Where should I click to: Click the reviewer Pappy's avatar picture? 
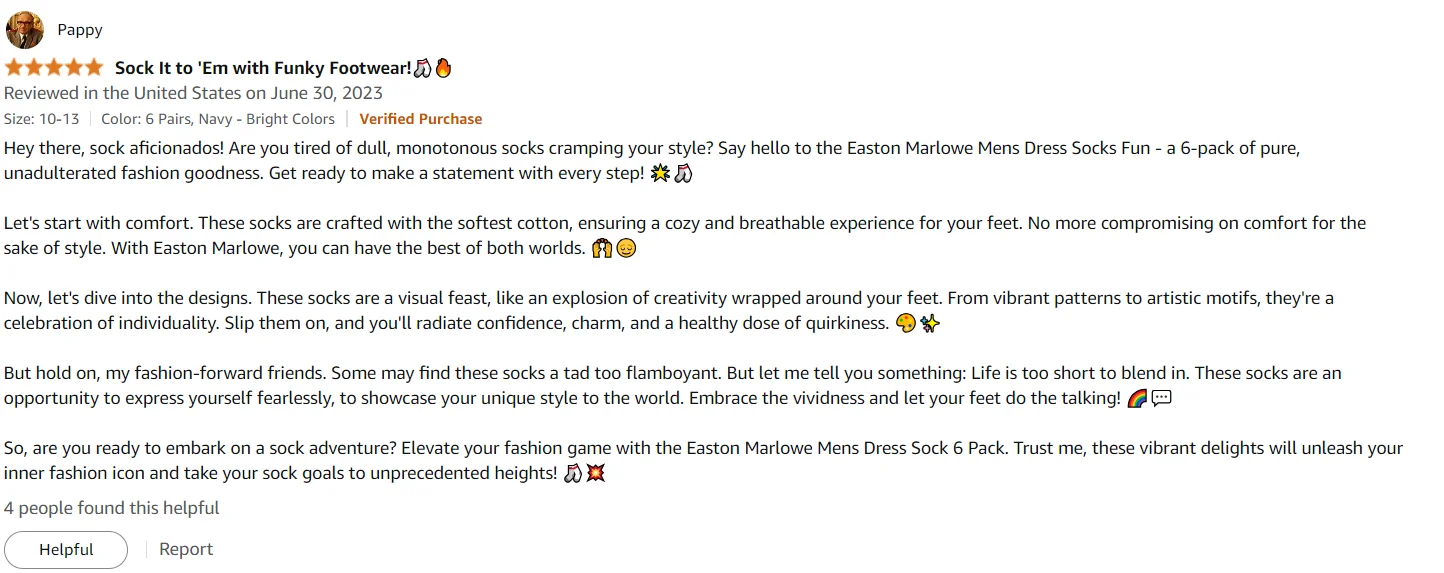(25, 30)
